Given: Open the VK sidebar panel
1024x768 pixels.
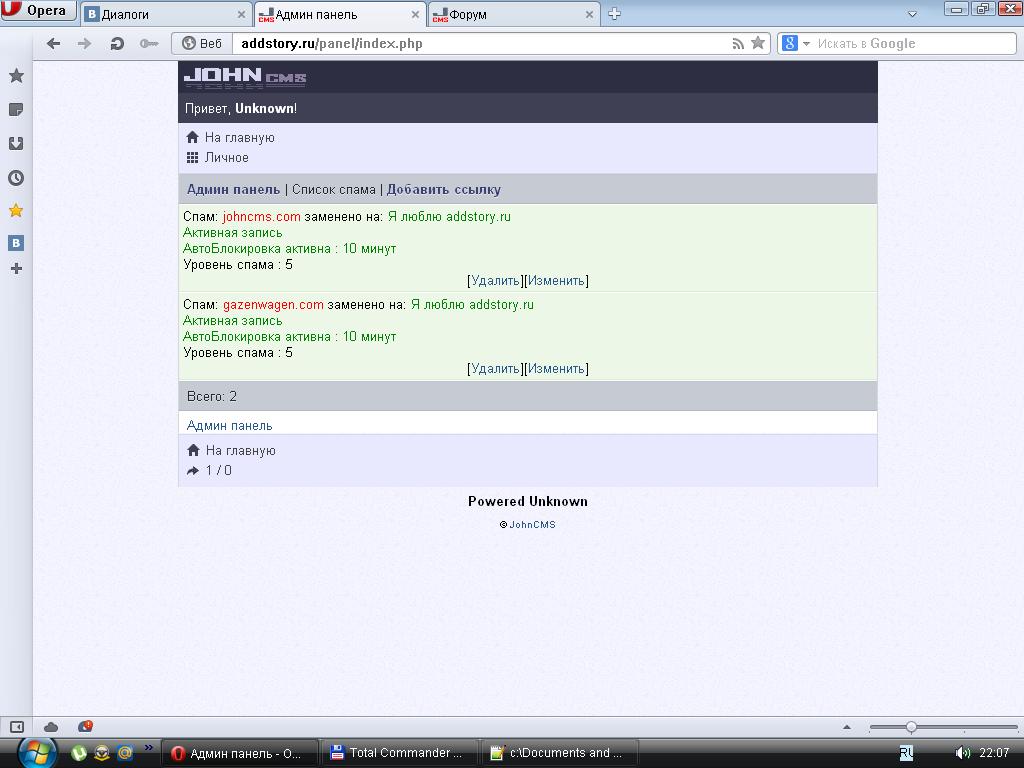Looking at the screenshot, I should [x=16, y=243].
